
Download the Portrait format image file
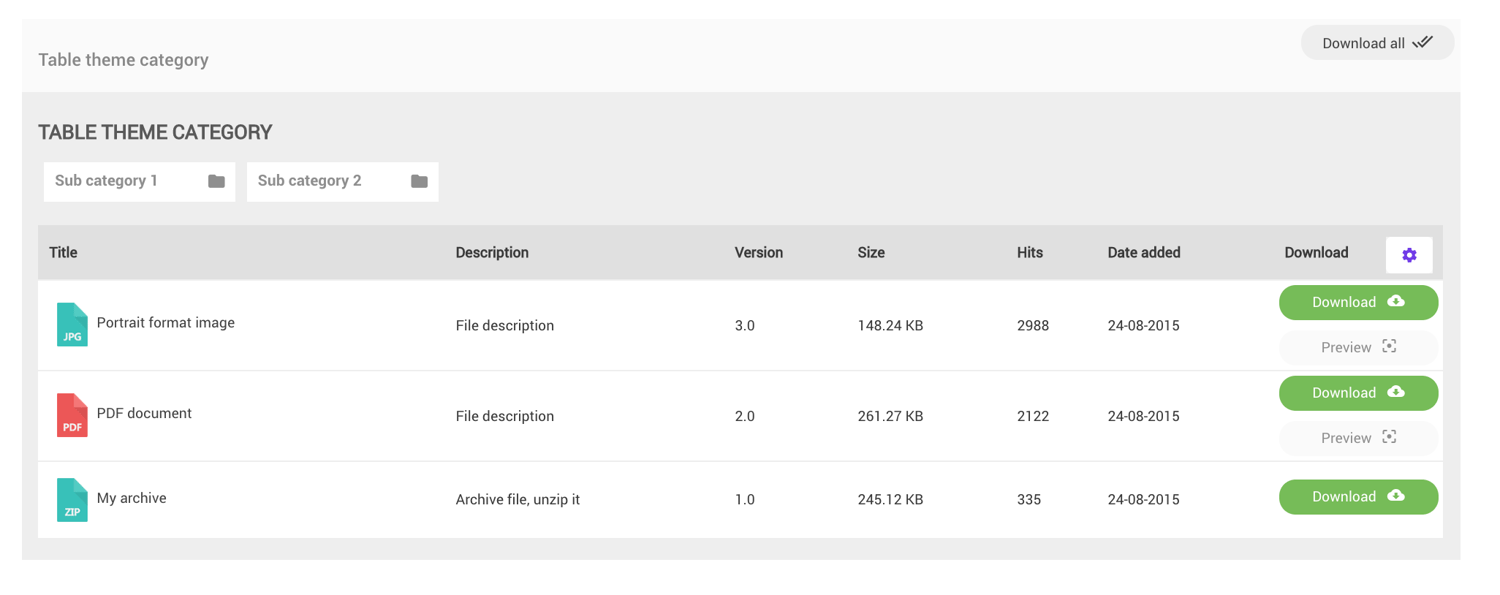pos(1358,302)
